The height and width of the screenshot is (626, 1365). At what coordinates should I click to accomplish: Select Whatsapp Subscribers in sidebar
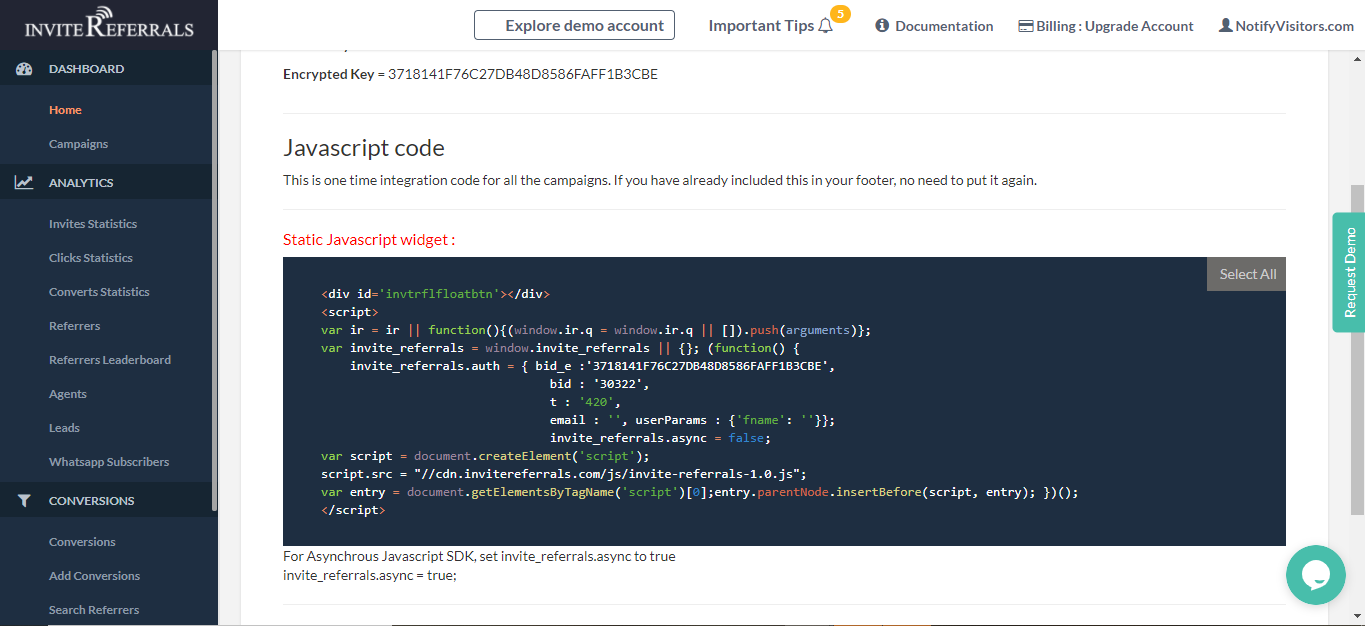click(109, 462)
